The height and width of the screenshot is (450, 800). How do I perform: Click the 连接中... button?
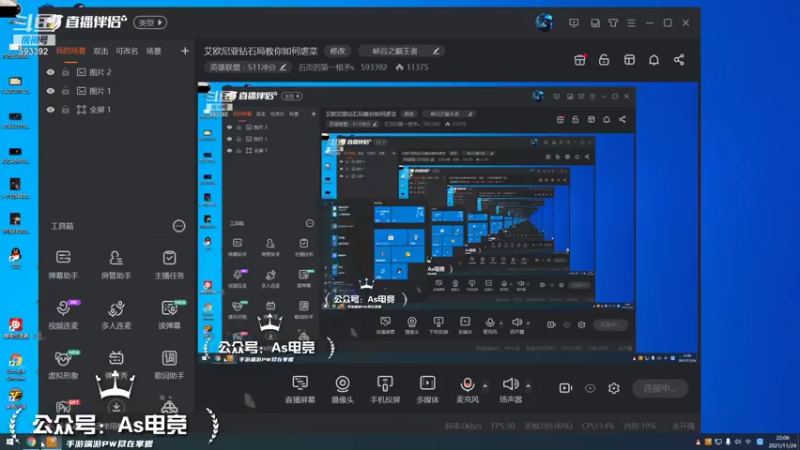pos(660,388)
